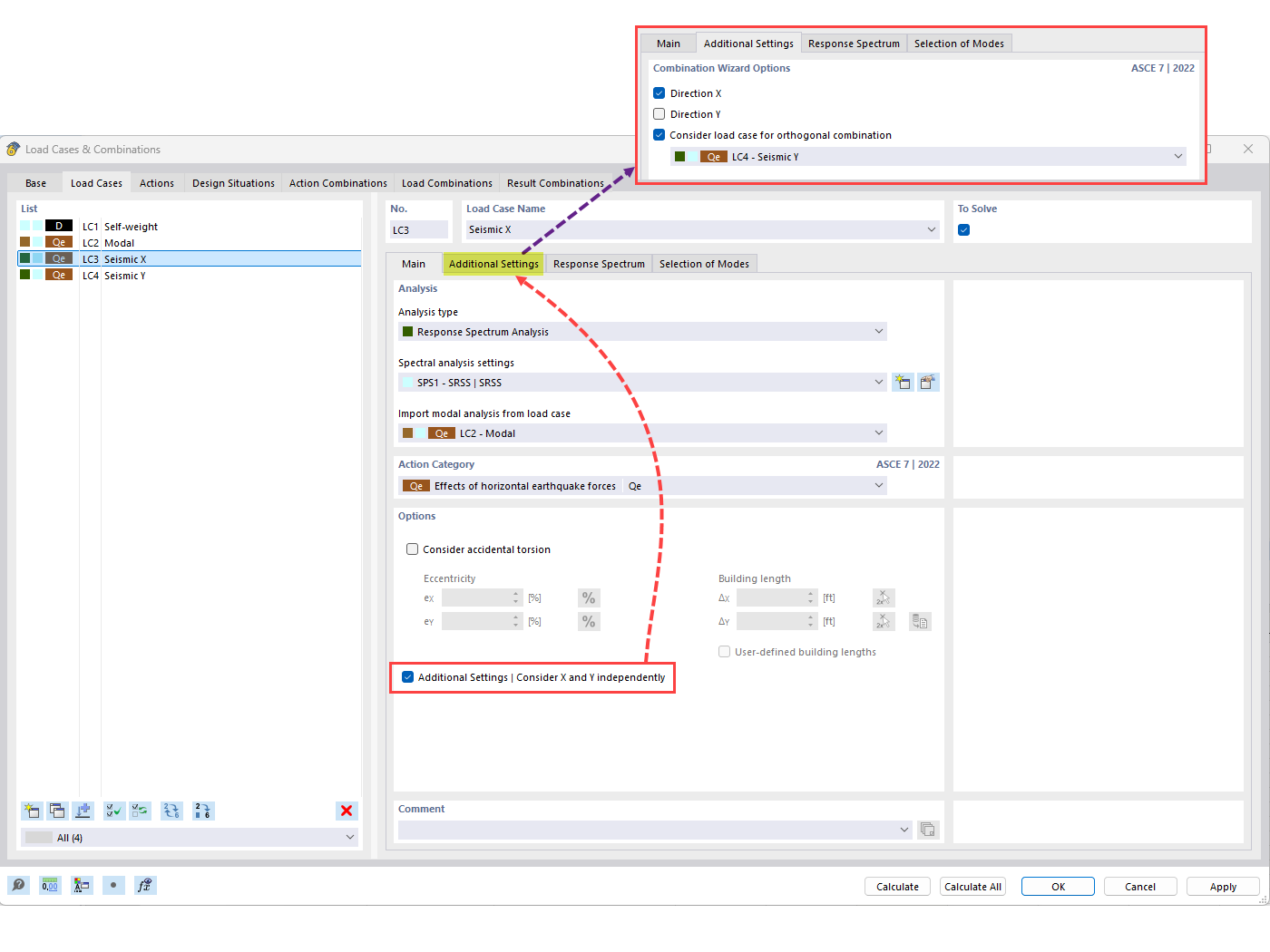Click the Calculate All button
Screen dimensions: 1270x952
972,886
